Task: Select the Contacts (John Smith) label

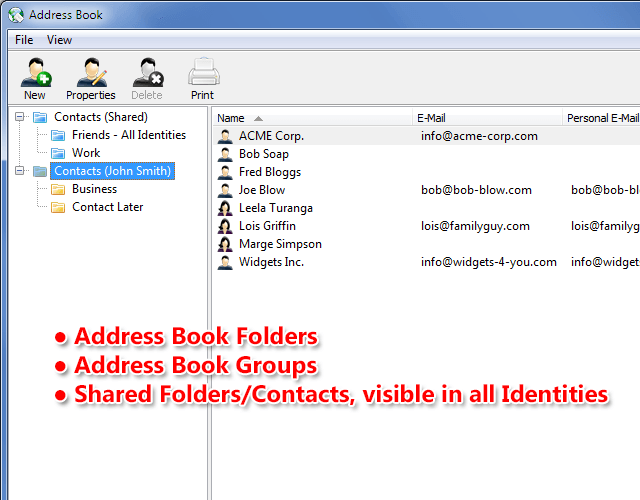Action: [113, 171]
